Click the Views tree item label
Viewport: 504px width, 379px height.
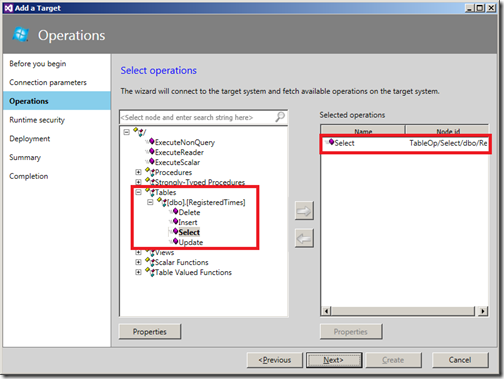[x=164, y=252]
